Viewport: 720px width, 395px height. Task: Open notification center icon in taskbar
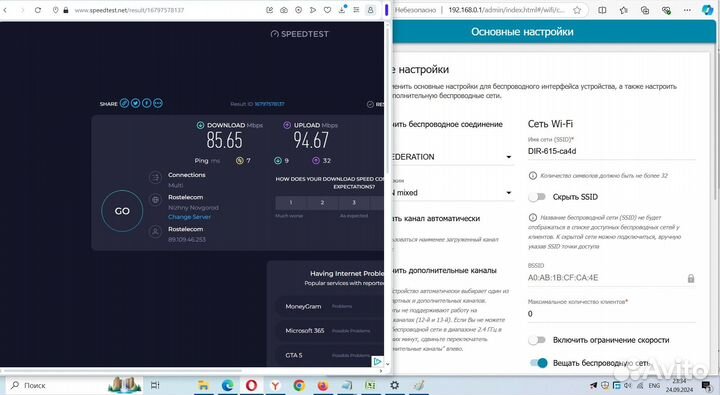(x=707, y=385)
